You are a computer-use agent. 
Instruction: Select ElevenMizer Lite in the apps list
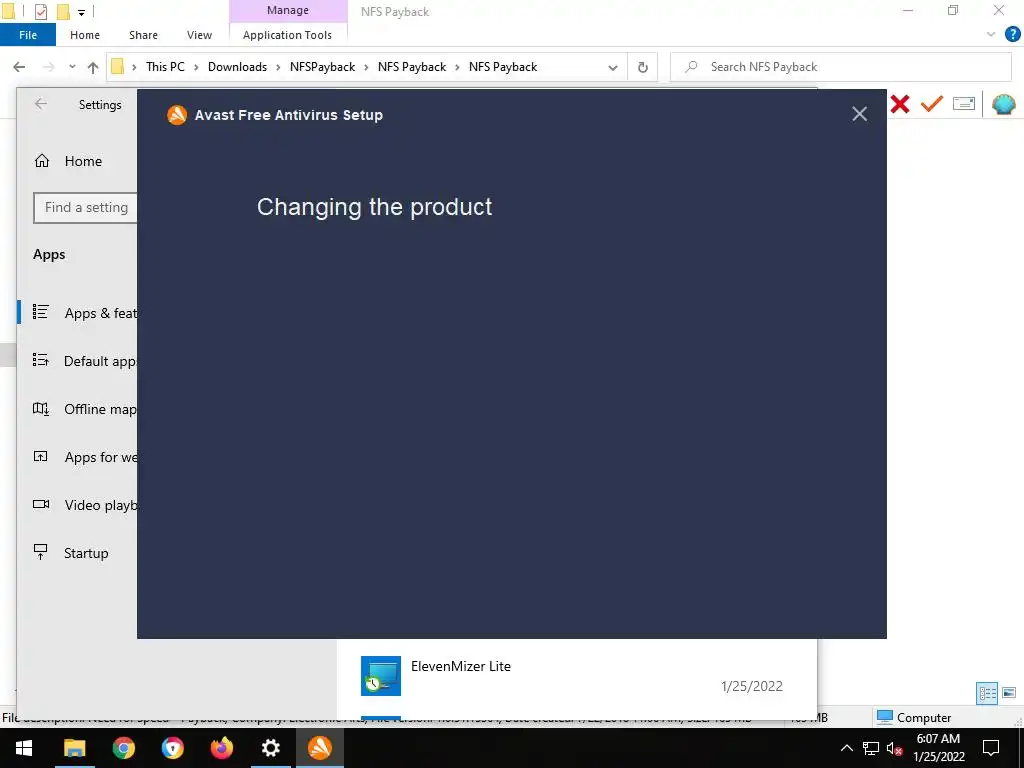576,676
